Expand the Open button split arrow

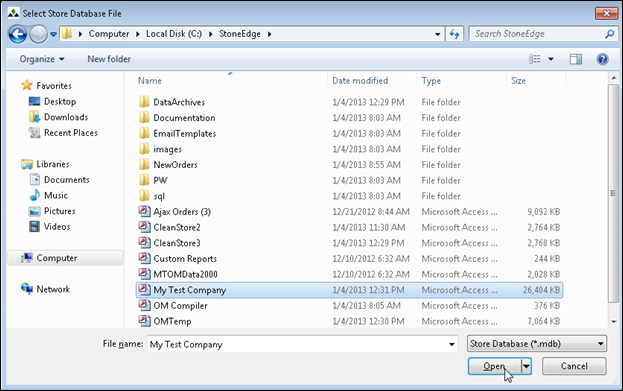[x=526, y=366]
